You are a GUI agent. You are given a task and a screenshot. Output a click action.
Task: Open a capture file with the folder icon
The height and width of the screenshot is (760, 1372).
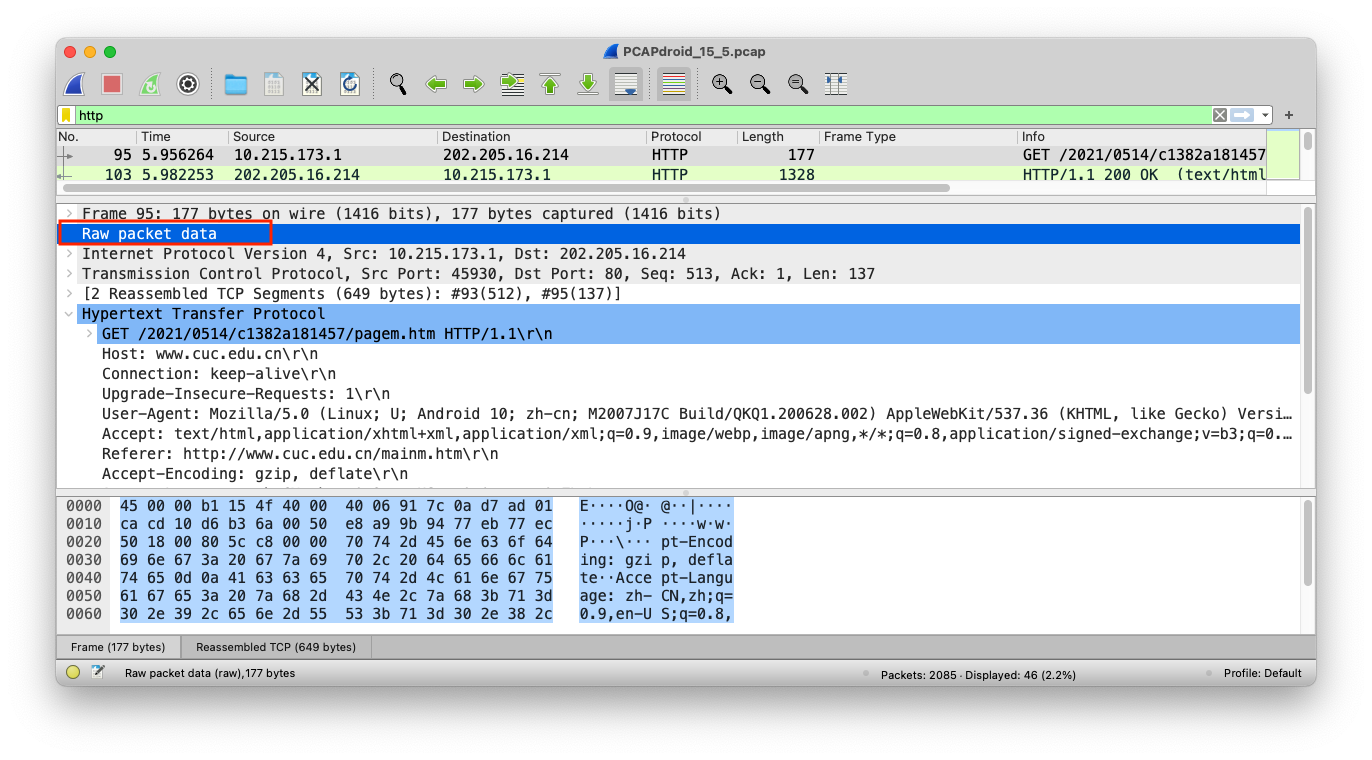pos(236,84)
